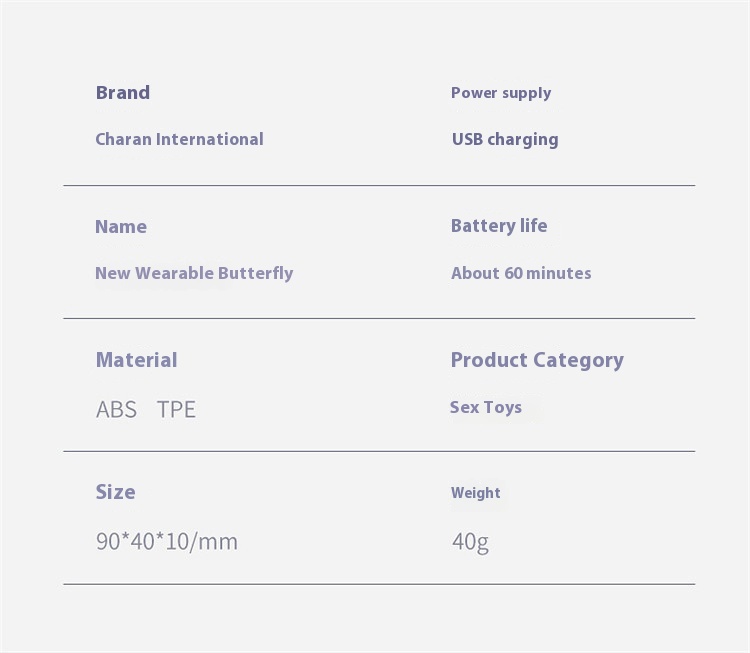Click the Power supply heading

tap(501, 93)
